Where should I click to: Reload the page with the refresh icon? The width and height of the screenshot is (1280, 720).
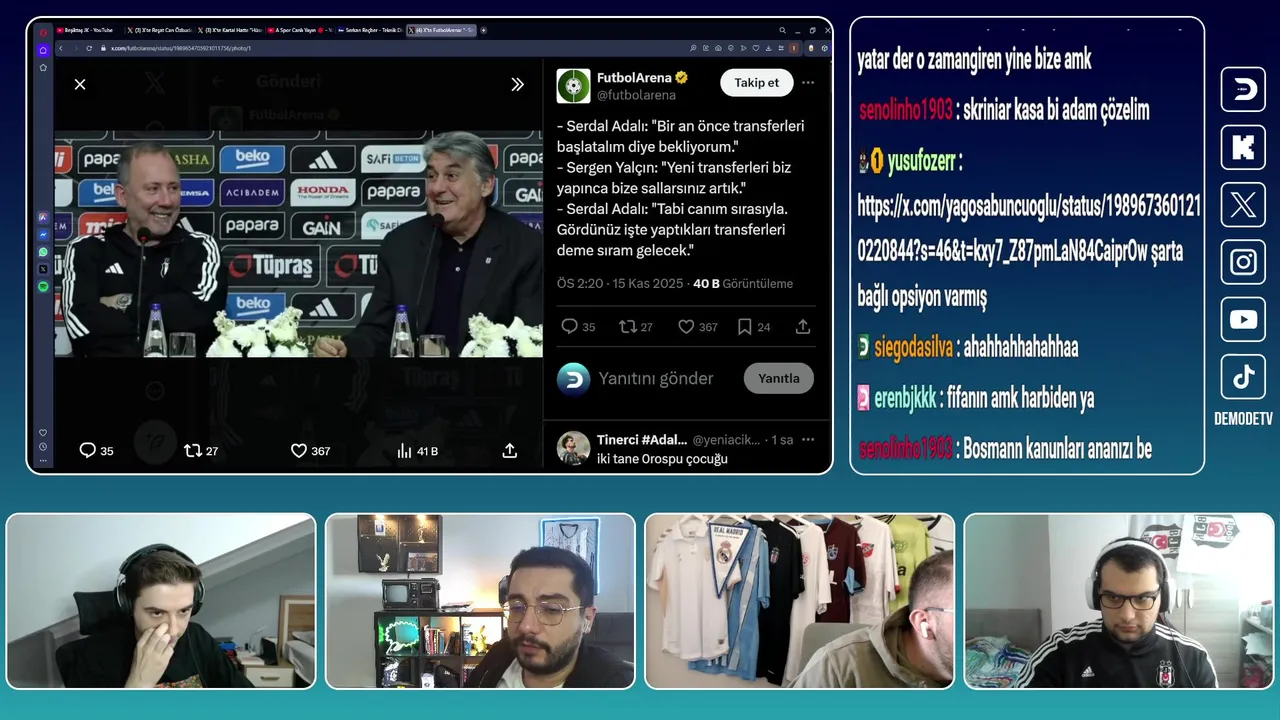tap(89, 48)
